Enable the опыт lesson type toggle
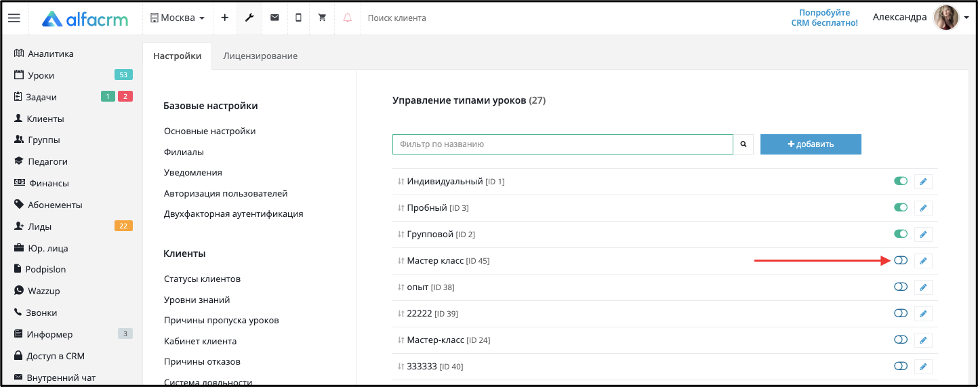This screenshot has height=387, width=979. coord(900,287)
